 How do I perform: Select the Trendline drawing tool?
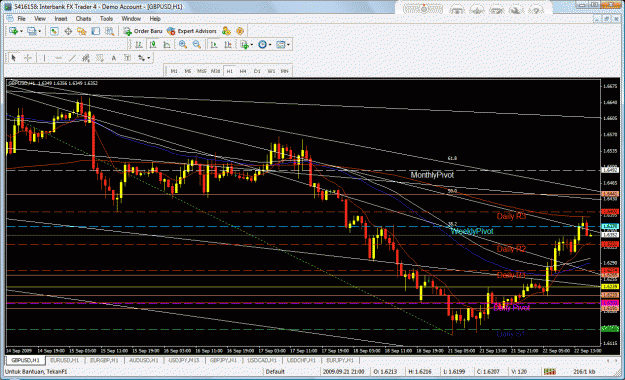[x=72, y=58]
